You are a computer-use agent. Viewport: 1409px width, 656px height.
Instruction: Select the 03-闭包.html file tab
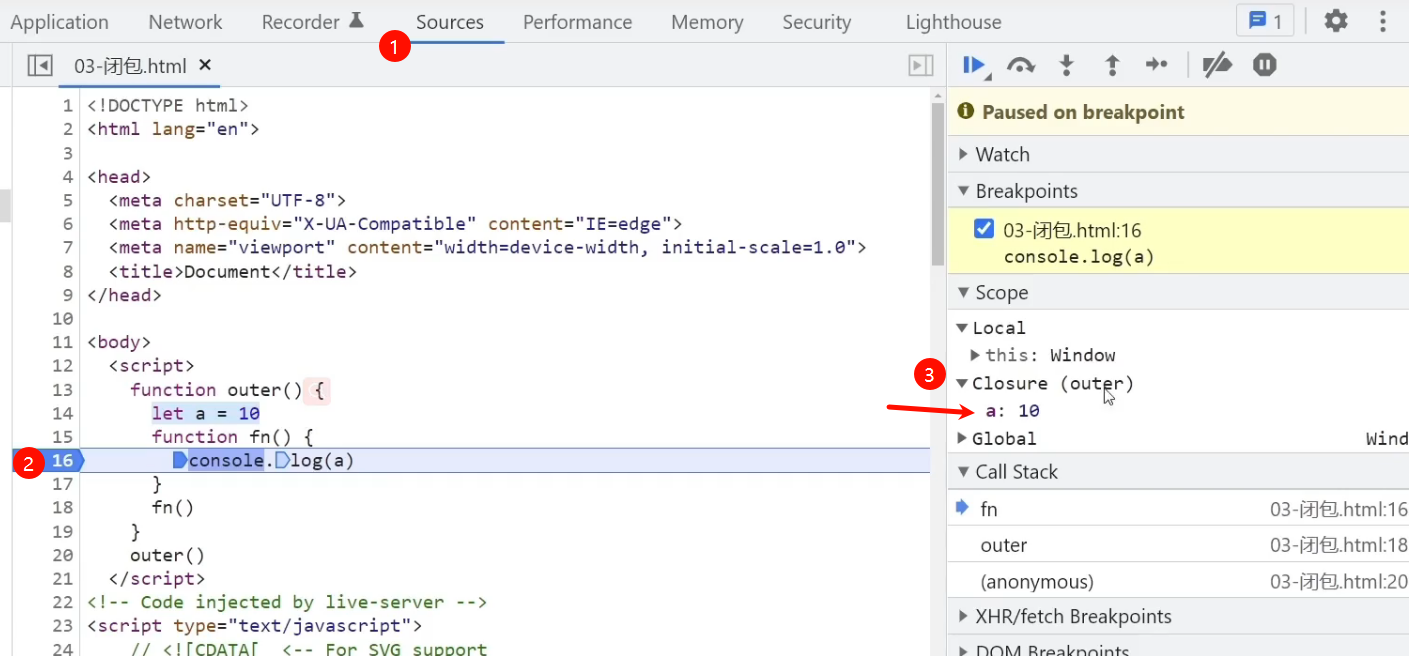(x=130, y=66)
